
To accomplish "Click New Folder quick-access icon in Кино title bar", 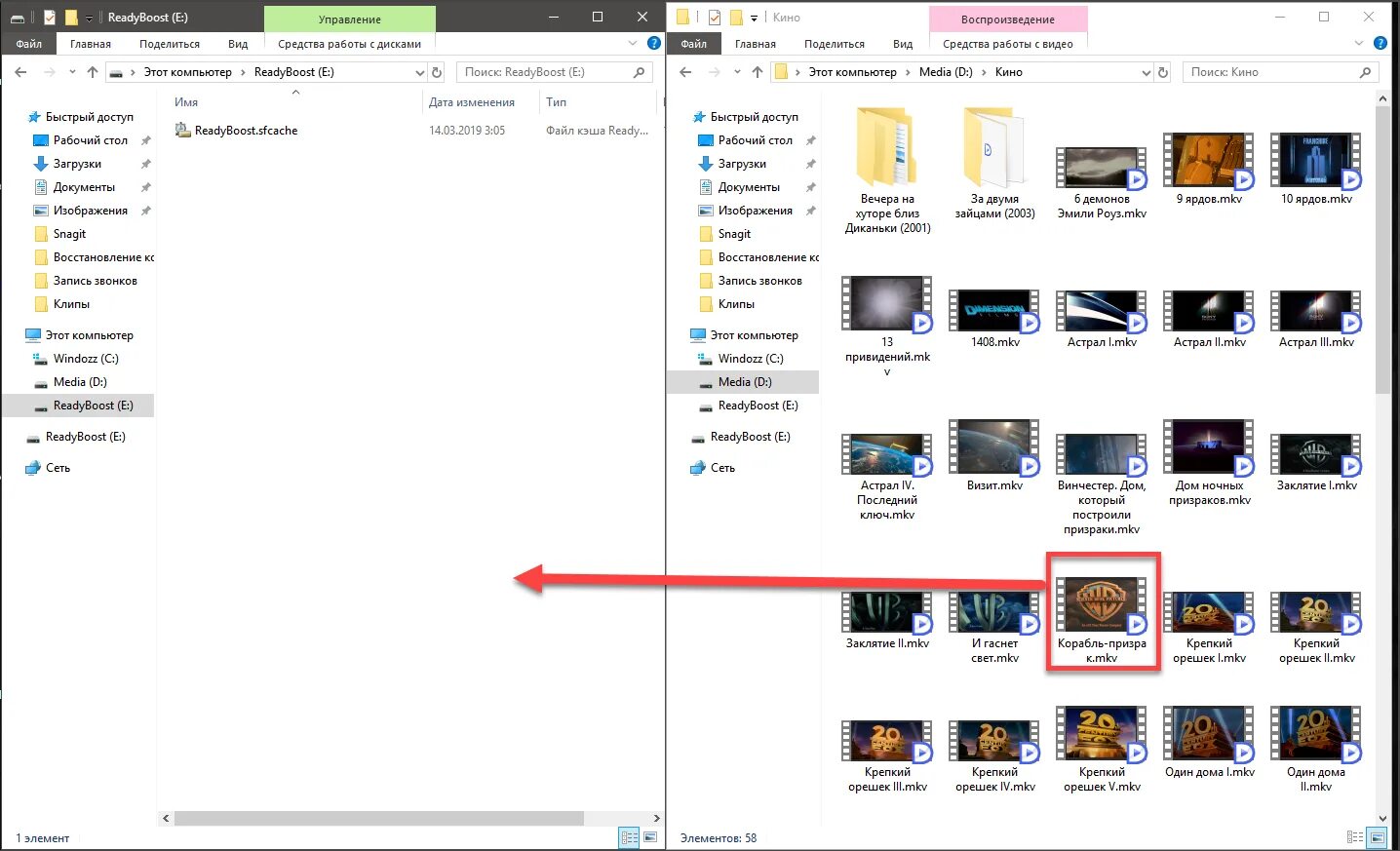I will coord(736,18).
